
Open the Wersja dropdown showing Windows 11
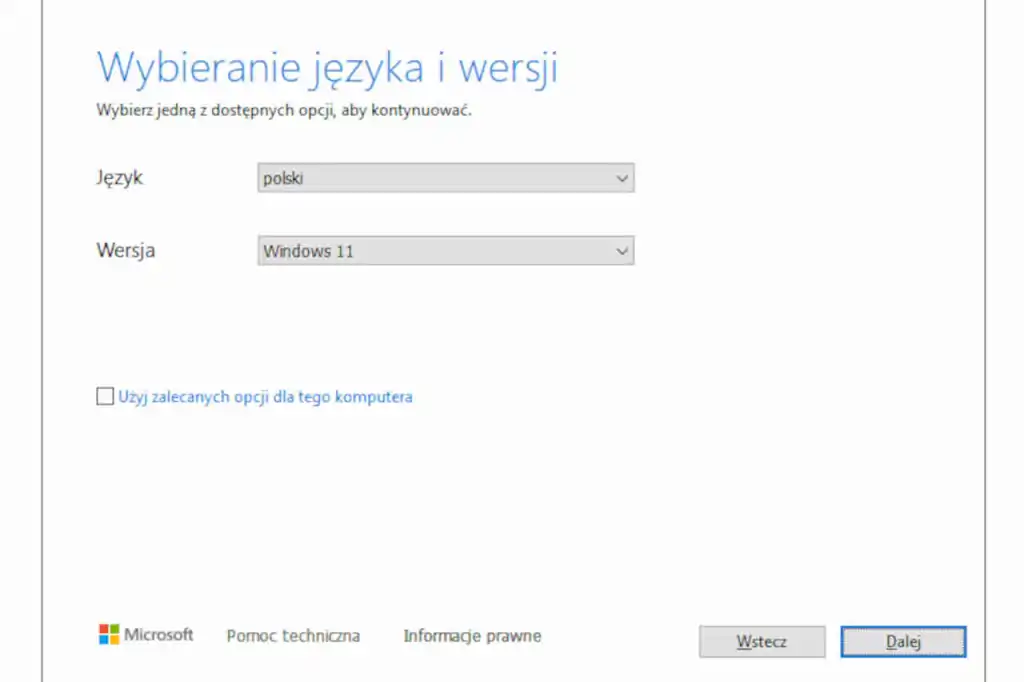(445, 251)
